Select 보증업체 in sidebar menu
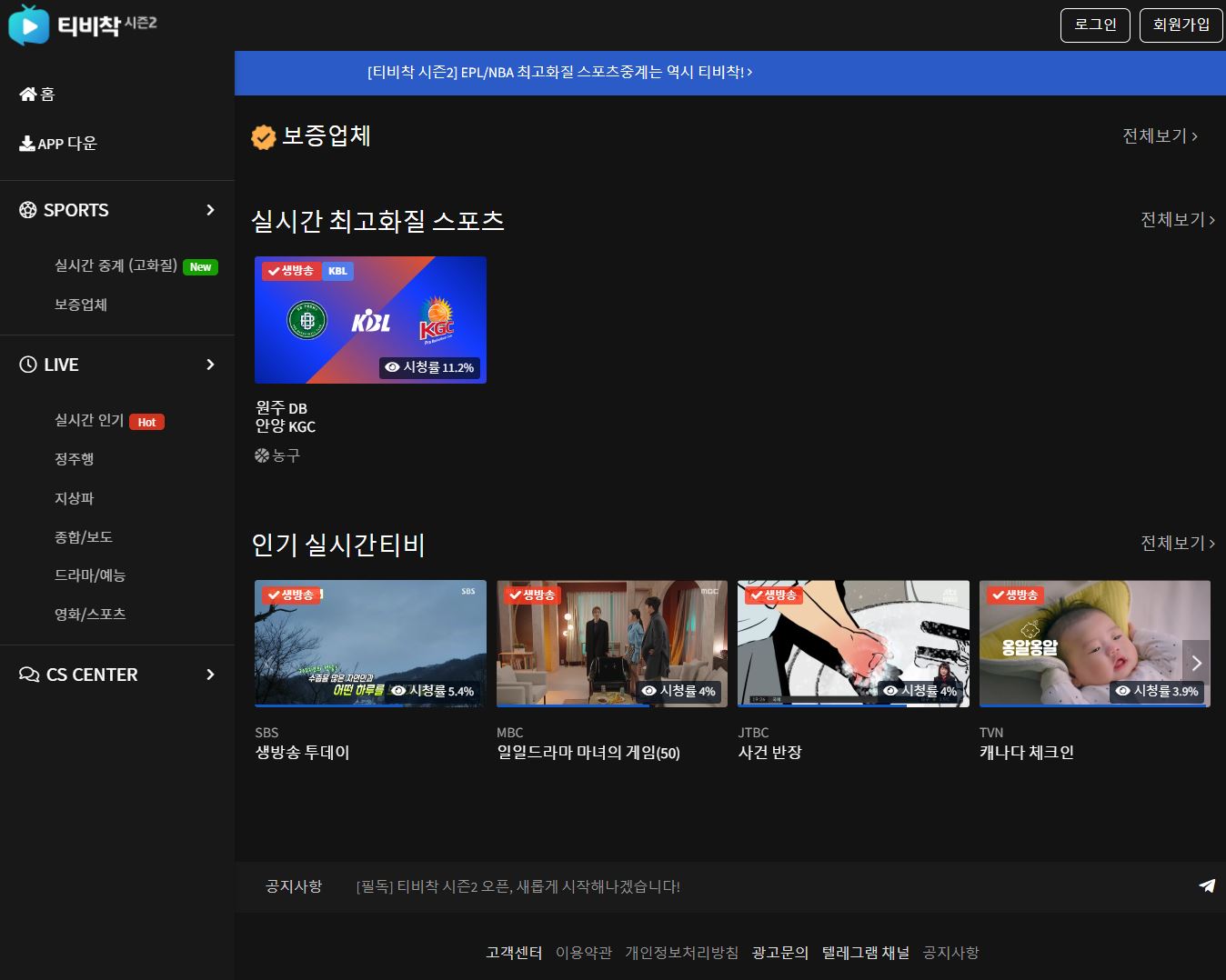Screen dimensions: 1226x980 [x=81, y=305]
